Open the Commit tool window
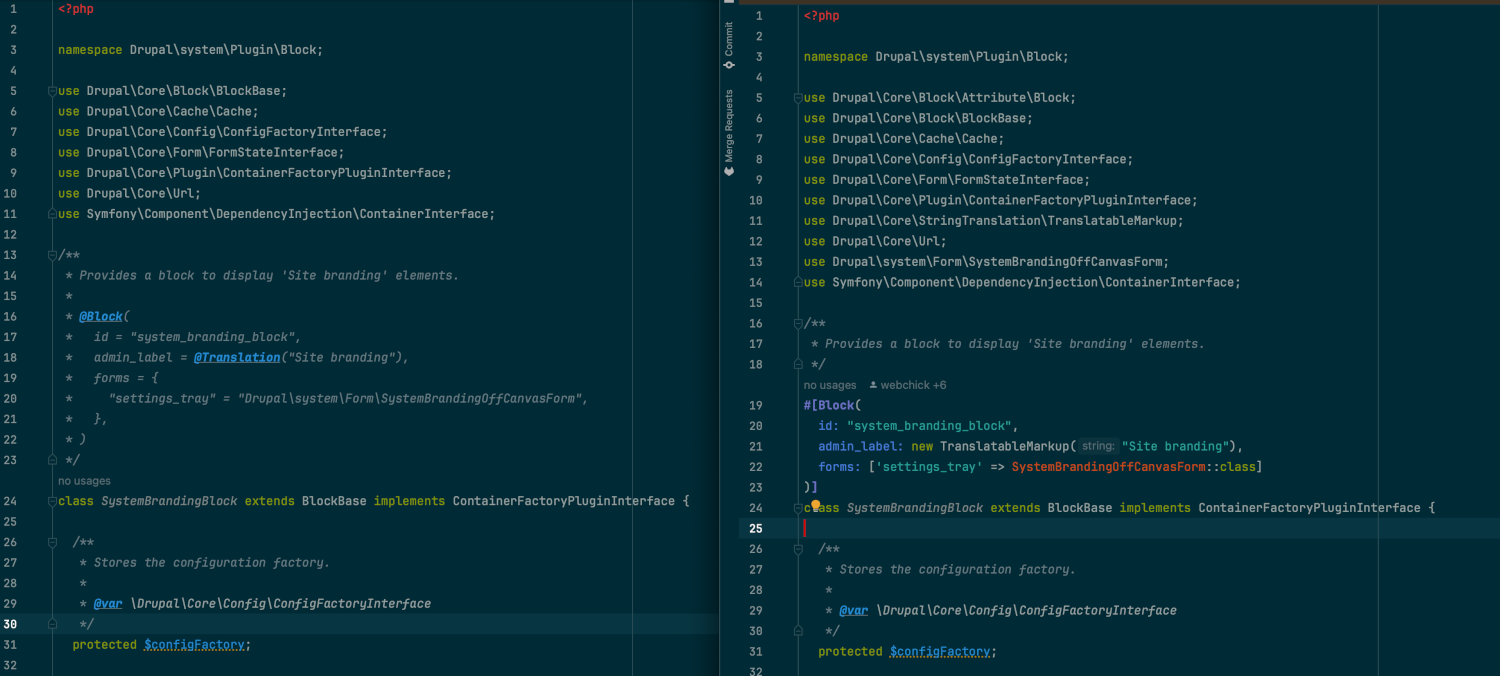 click(729, 45)
